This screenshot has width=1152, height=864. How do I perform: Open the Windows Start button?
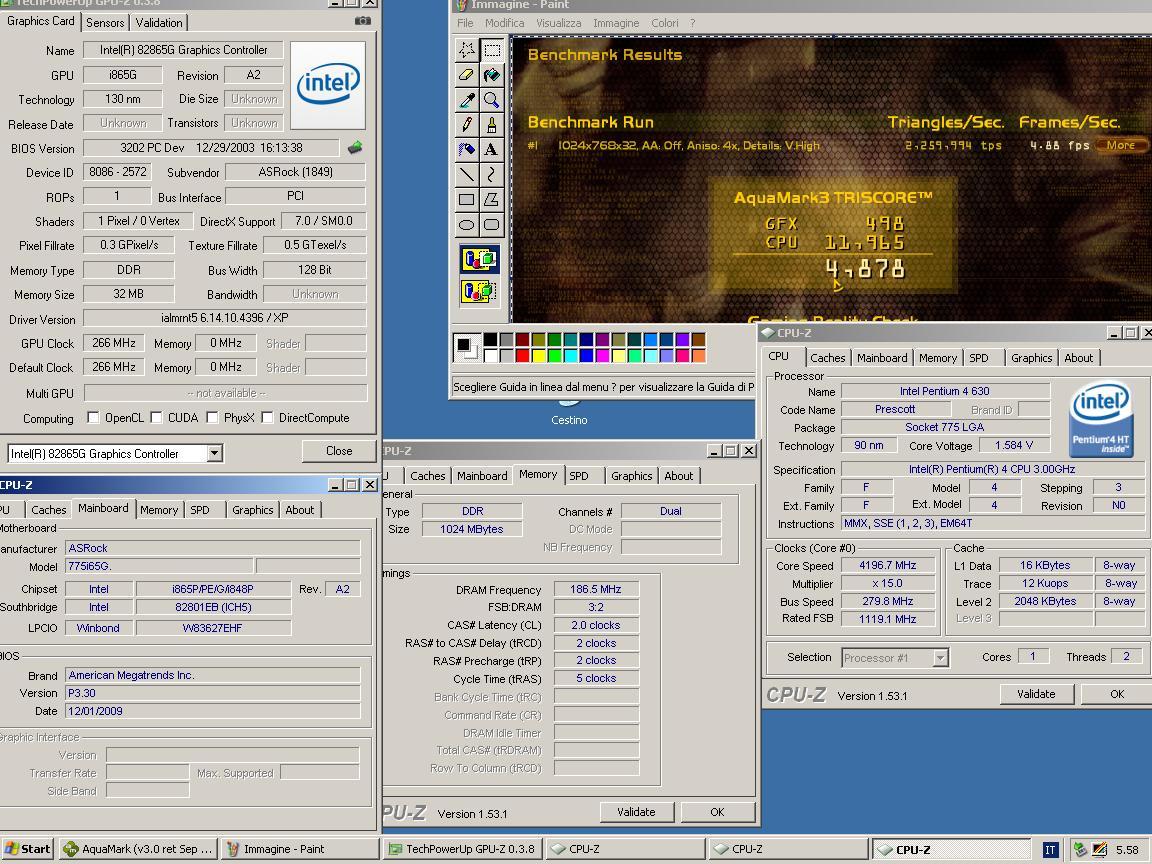28,849
